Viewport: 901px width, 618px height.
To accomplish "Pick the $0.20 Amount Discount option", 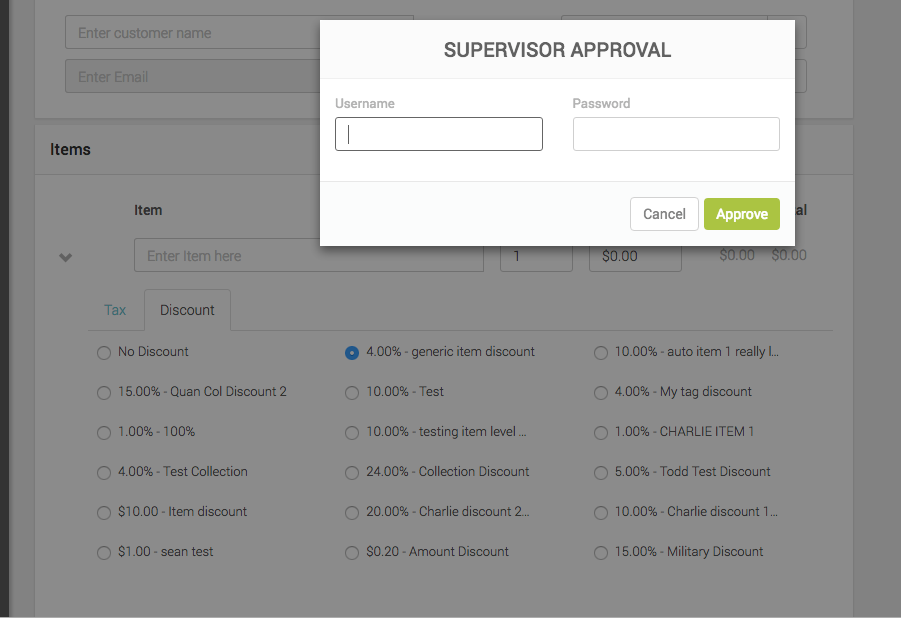I will (352, 552).
